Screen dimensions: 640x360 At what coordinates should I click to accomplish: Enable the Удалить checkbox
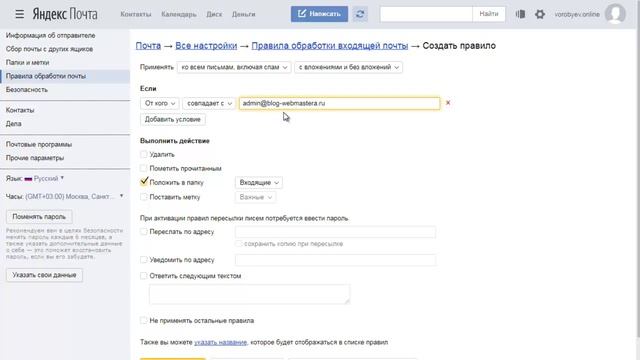click(143, 154)
